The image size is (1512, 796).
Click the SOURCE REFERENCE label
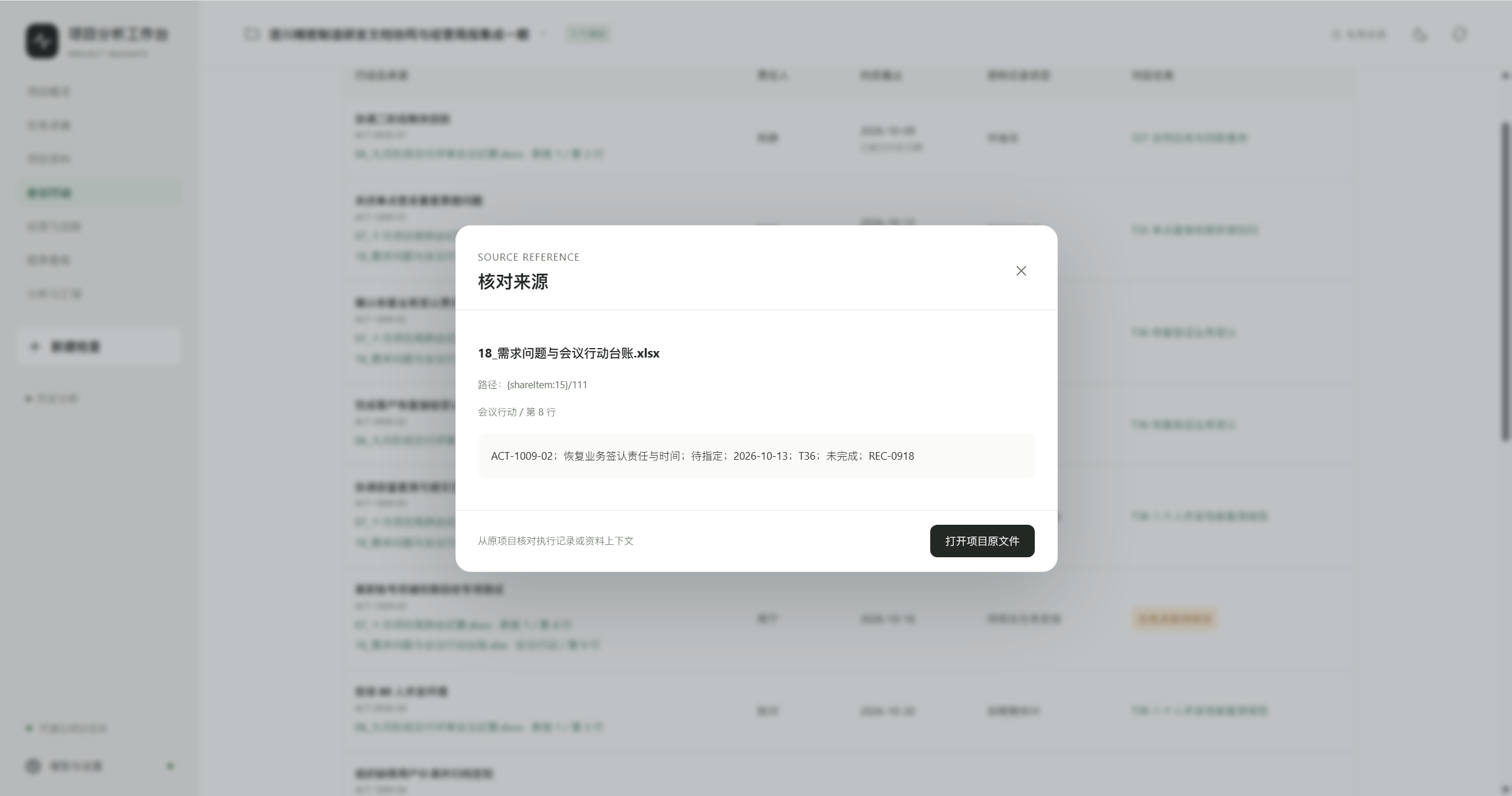click(528, 257)
